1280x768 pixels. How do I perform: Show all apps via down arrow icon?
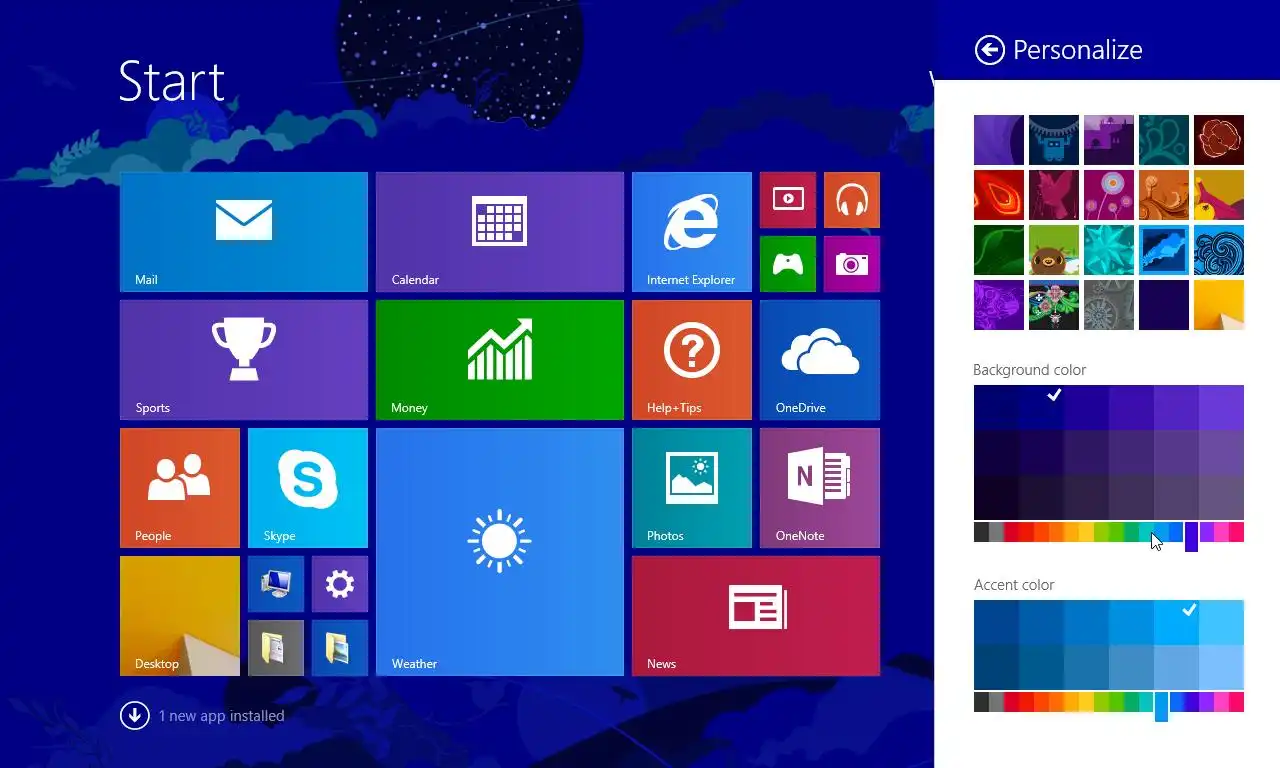(x=135, y=716)
